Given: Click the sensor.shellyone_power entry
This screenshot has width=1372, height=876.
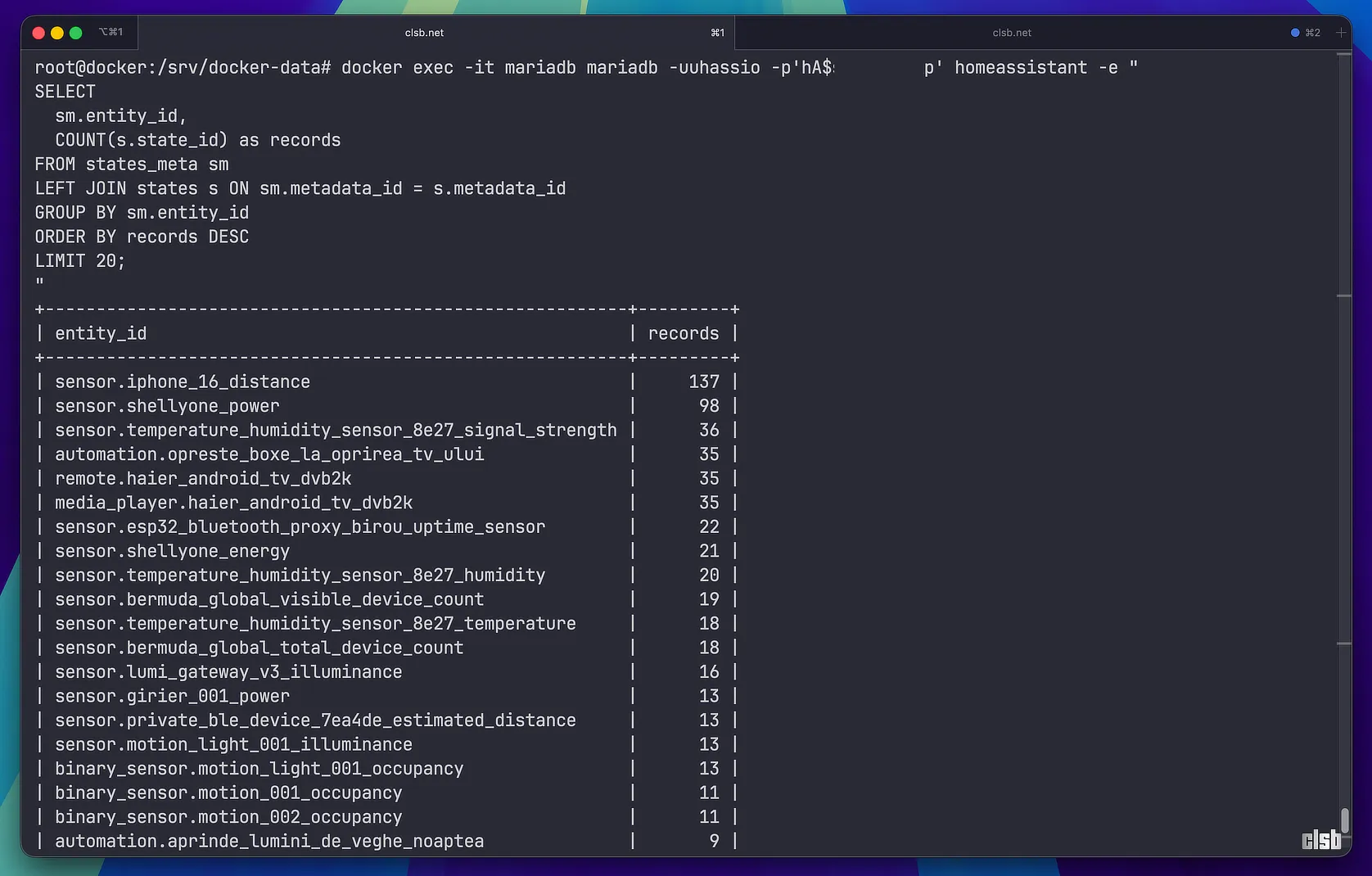Looking at the screenshot, I should [167, 406].
